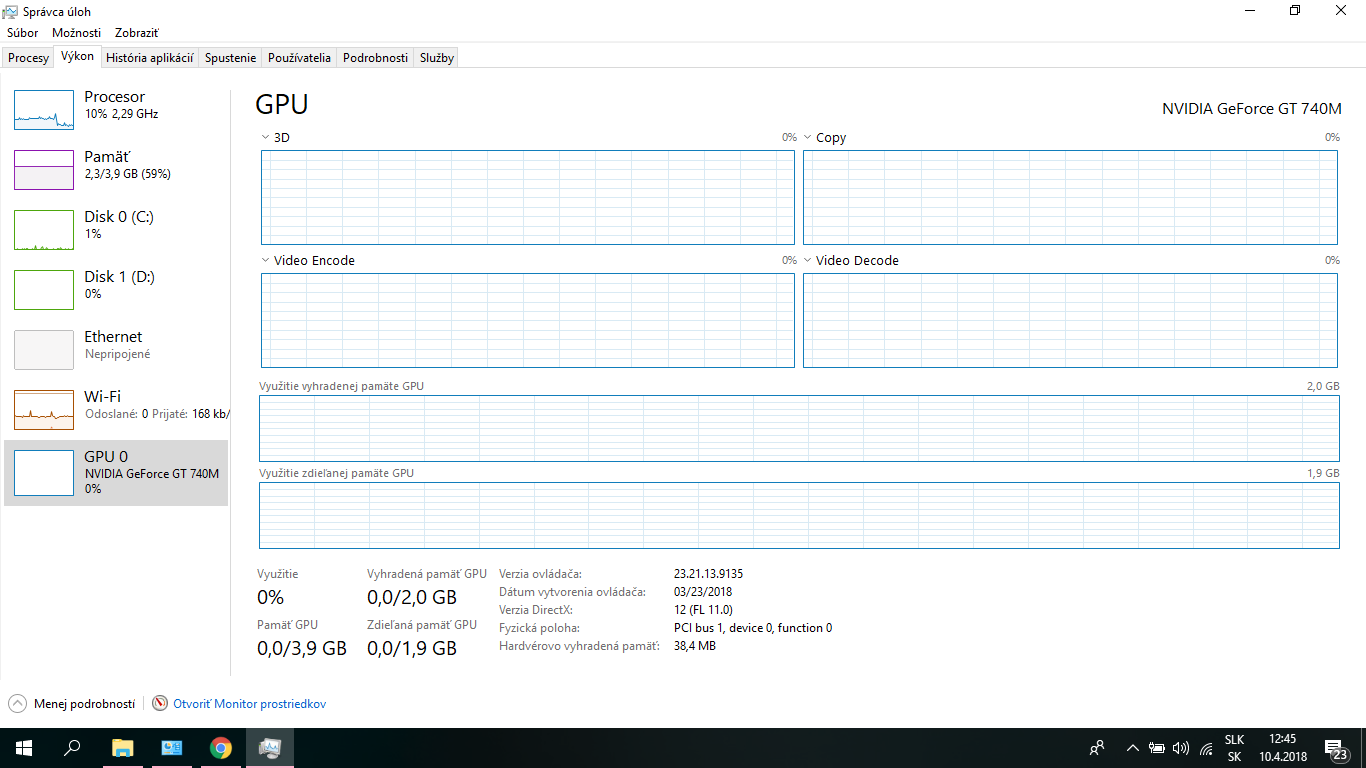Open the Možnosti menu
This screenshot has width=1366, height=768.
77,33
